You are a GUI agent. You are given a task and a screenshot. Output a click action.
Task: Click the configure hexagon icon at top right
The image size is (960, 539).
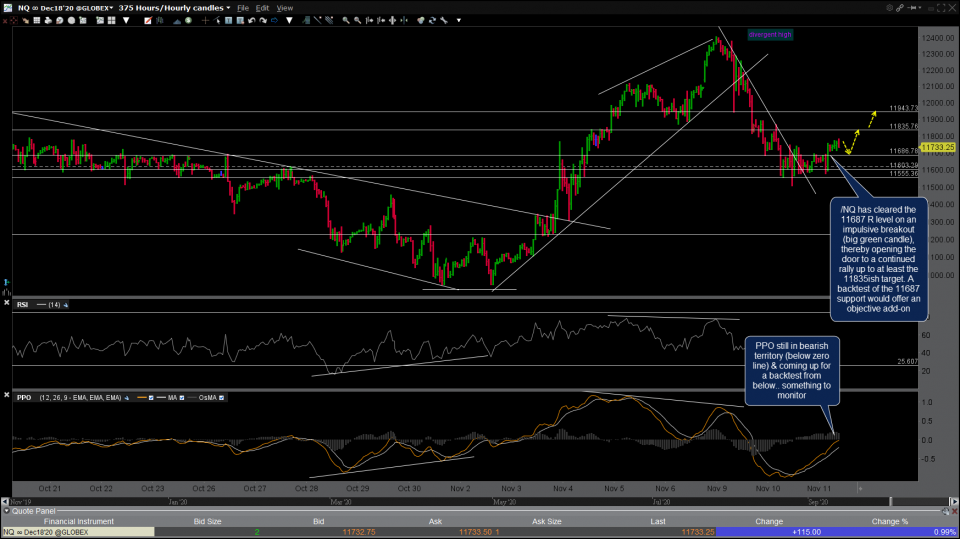[890, 8]
